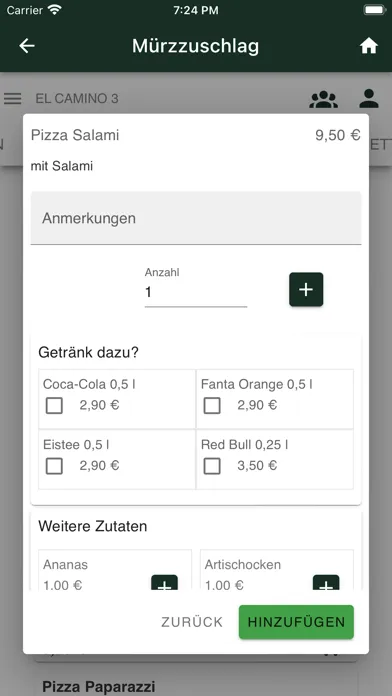
Task: Increase Anzahl with the plus button
Action: pyautogui.click(x=306, y=289)
